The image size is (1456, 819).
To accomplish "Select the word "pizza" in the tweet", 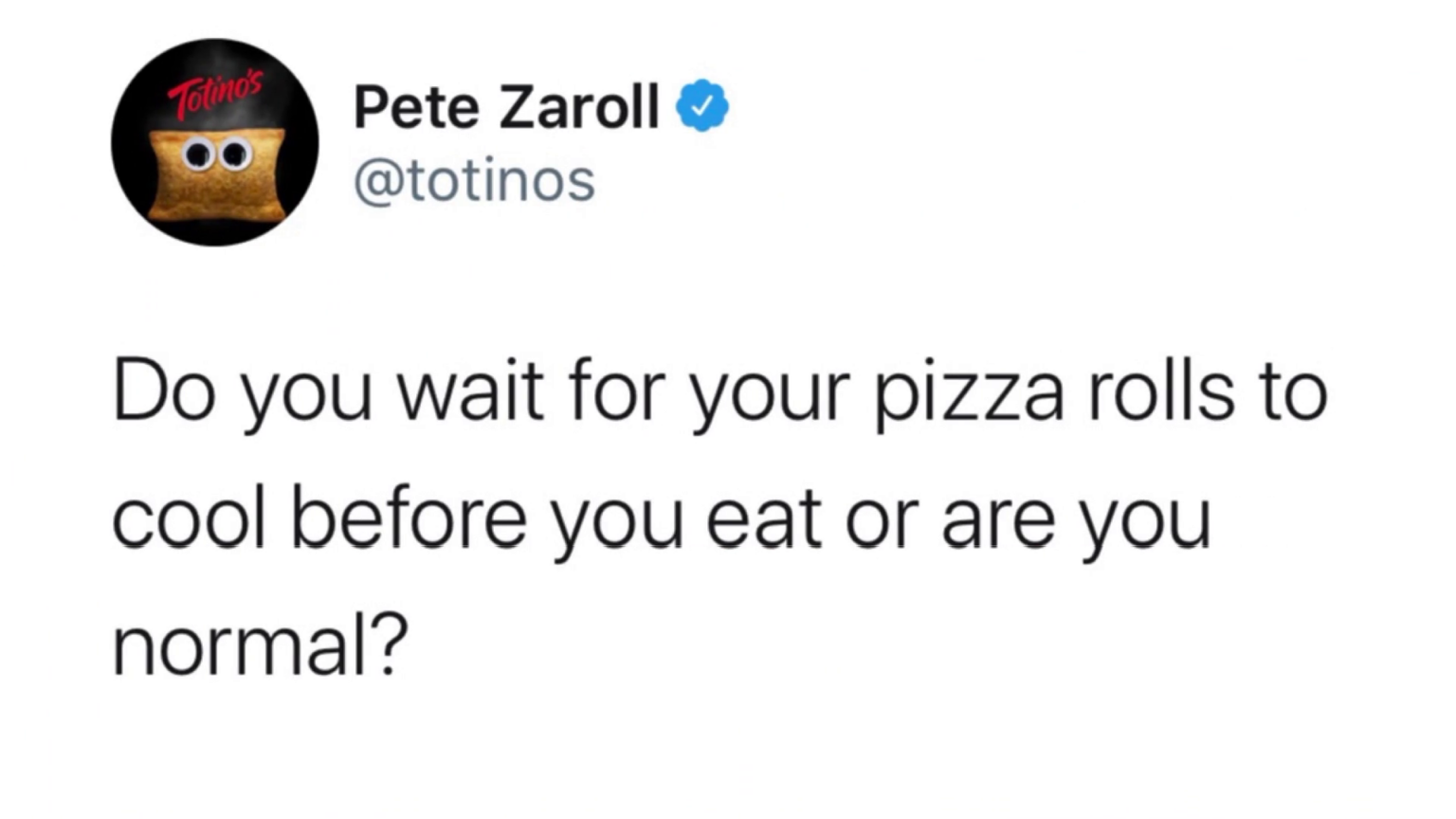I will pyautogui.click(x=969, y=391).
